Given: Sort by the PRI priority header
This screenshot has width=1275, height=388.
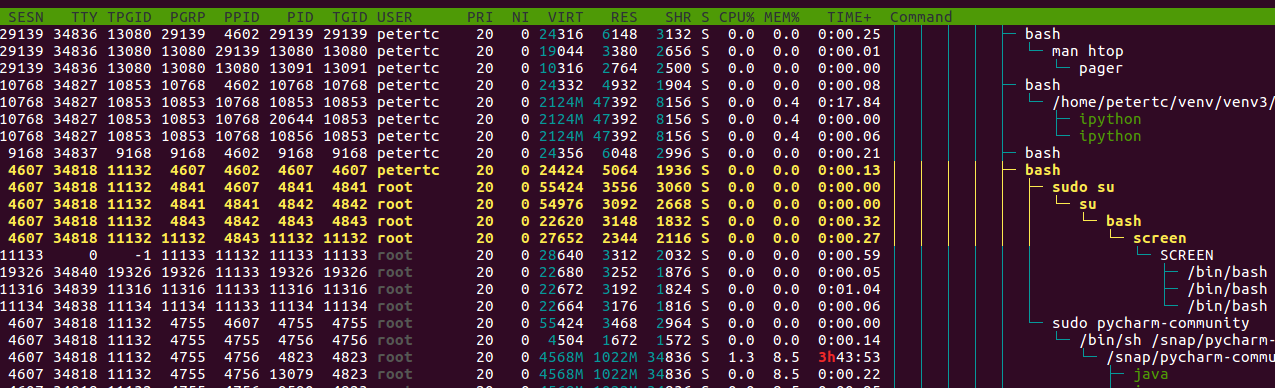Looking at the screenshot, I should (x=480, y=17).
